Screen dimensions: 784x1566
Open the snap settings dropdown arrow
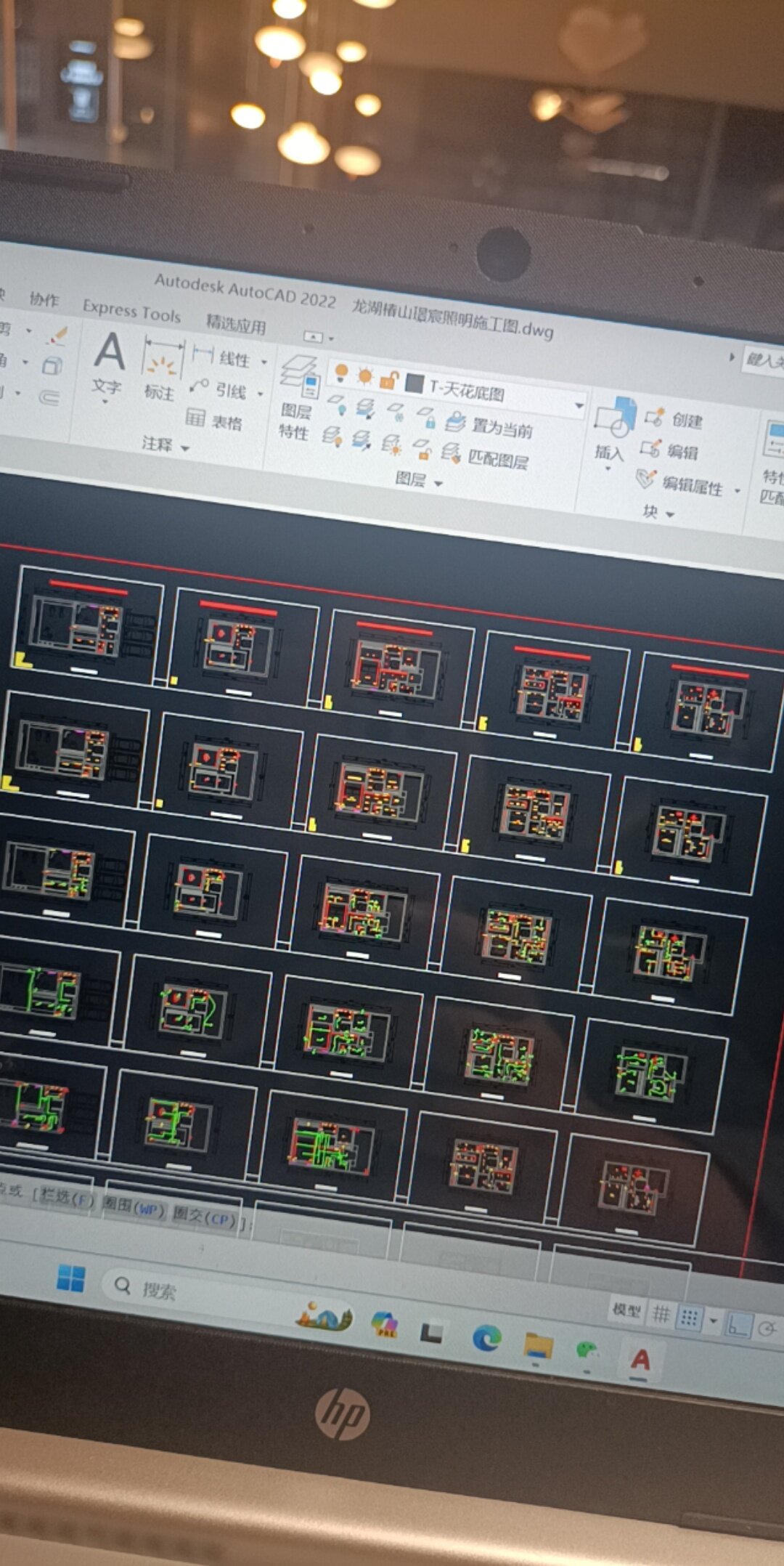(x=713, y=1321)
